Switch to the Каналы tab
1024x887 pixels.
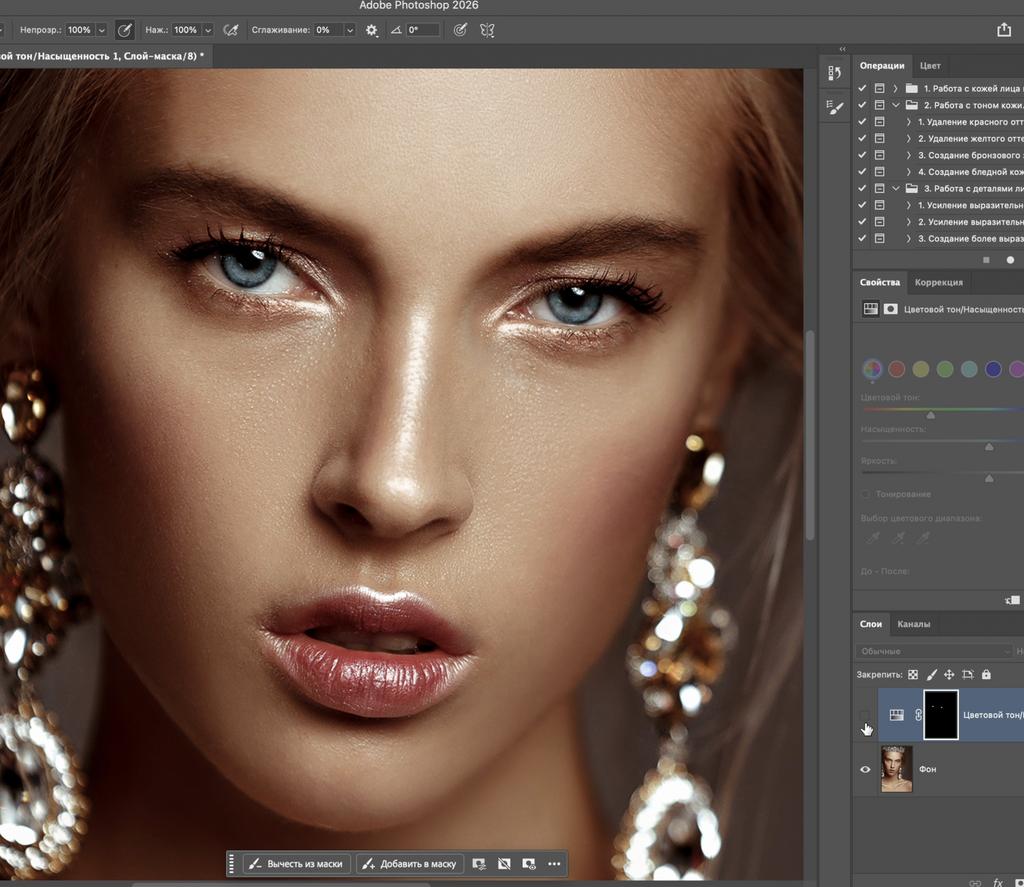click(913, 624)
